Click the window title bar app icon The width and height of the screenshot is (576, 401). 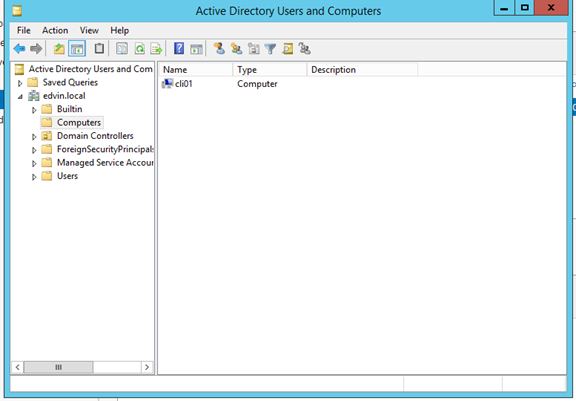17,11
